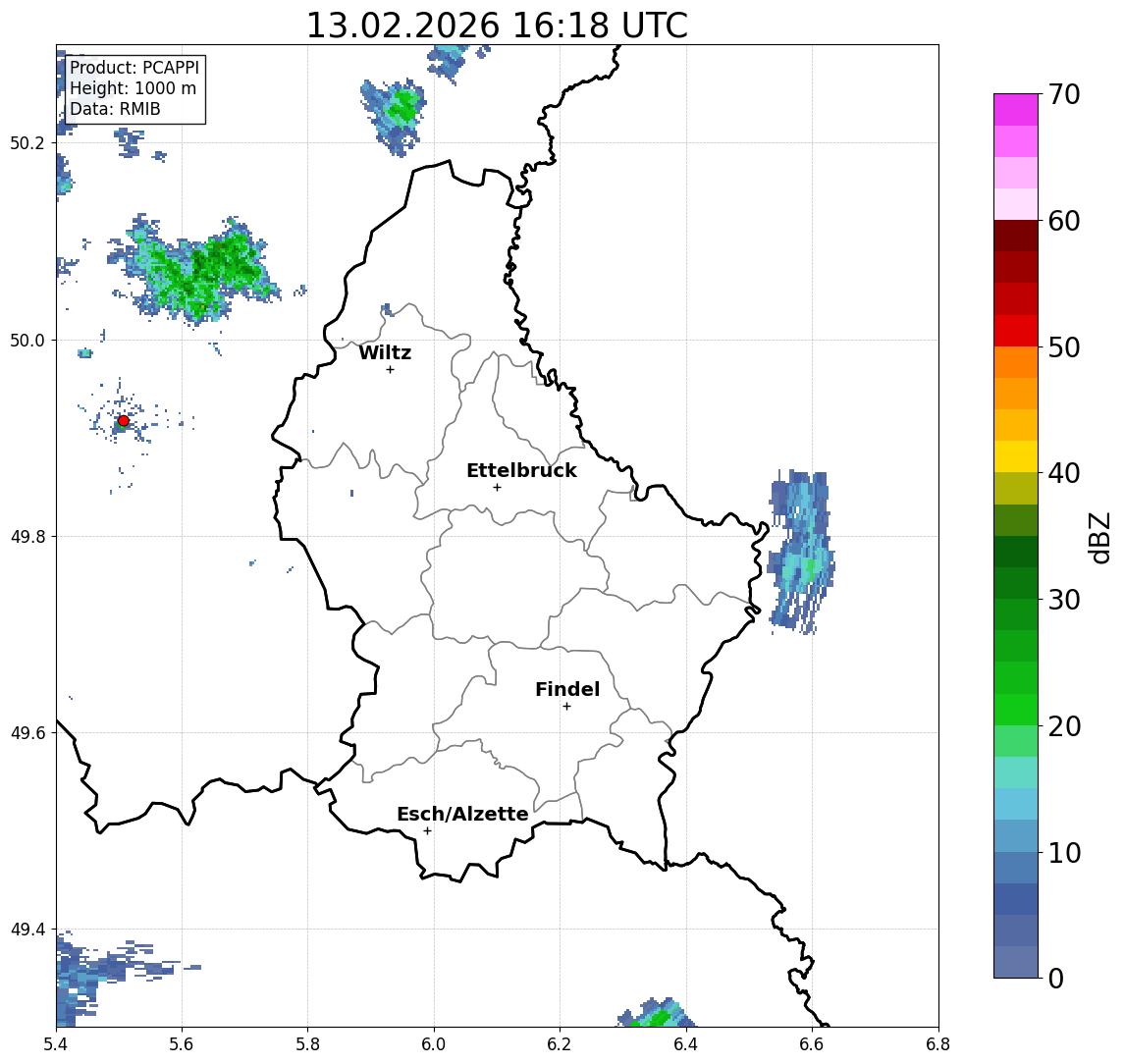Select the Ettelbruck city label

point(521,470)
